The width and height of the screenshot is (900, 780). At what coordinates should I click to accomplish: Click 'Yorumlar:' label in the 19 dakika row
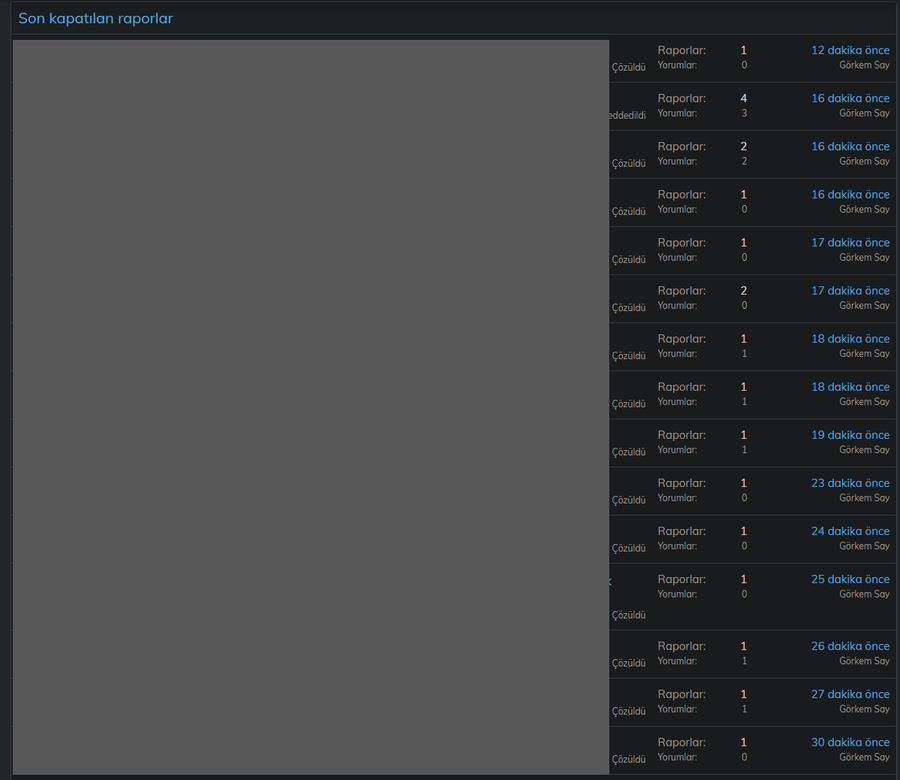coord(677,450)
